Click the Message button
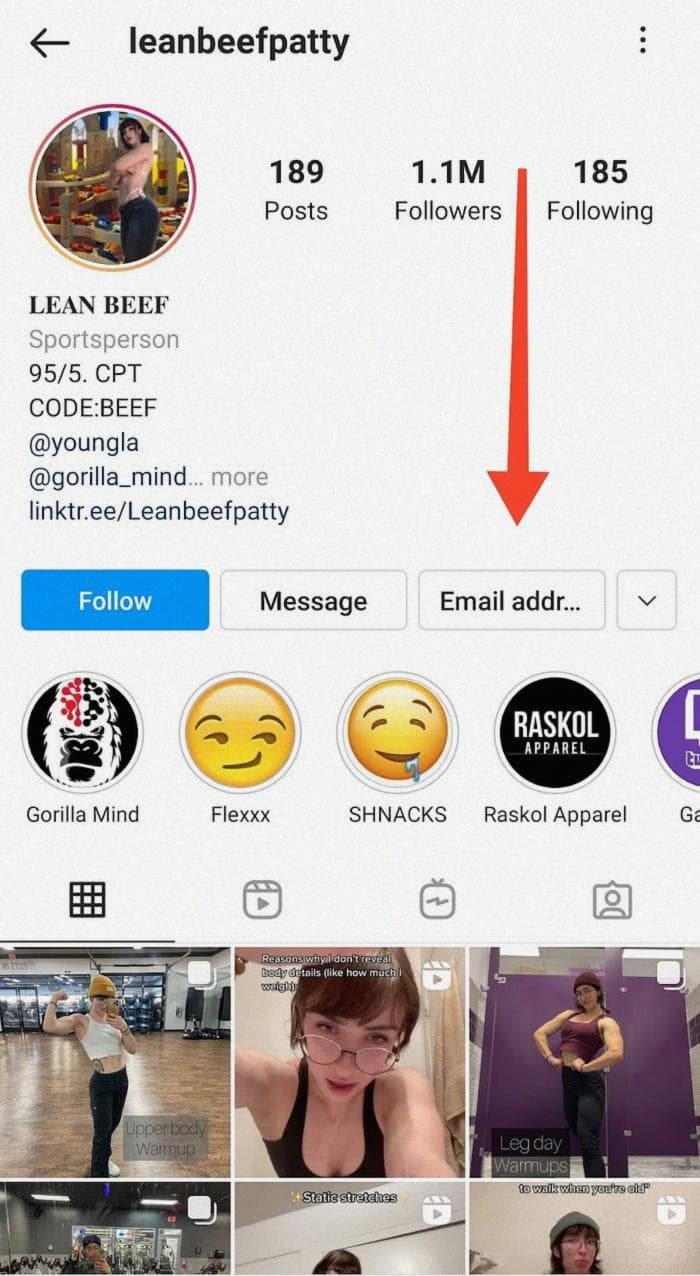Screen dimensions: 700x1276 (x=313, y=600)
